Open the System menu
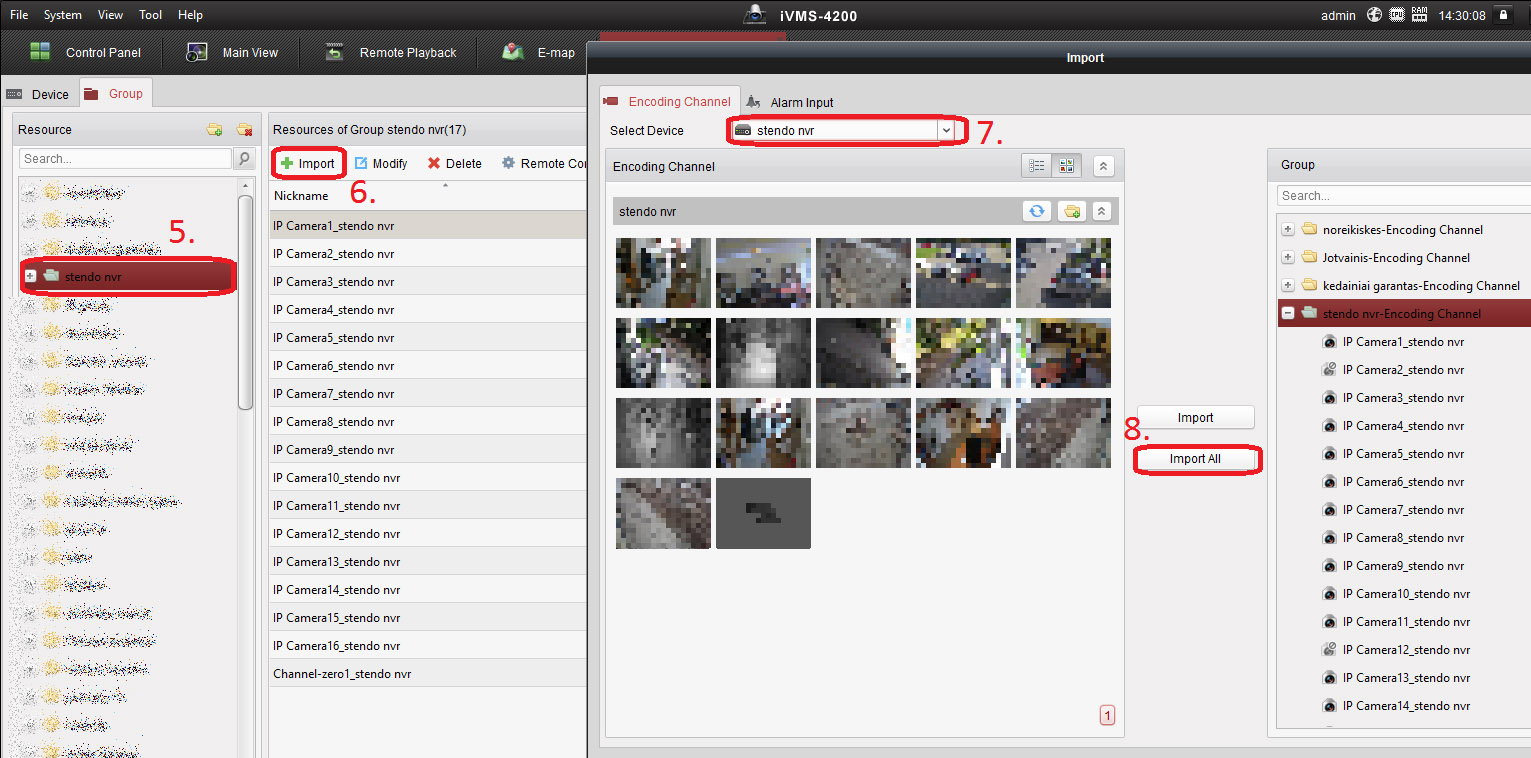 pyautogui.click(x=63, y=15)
